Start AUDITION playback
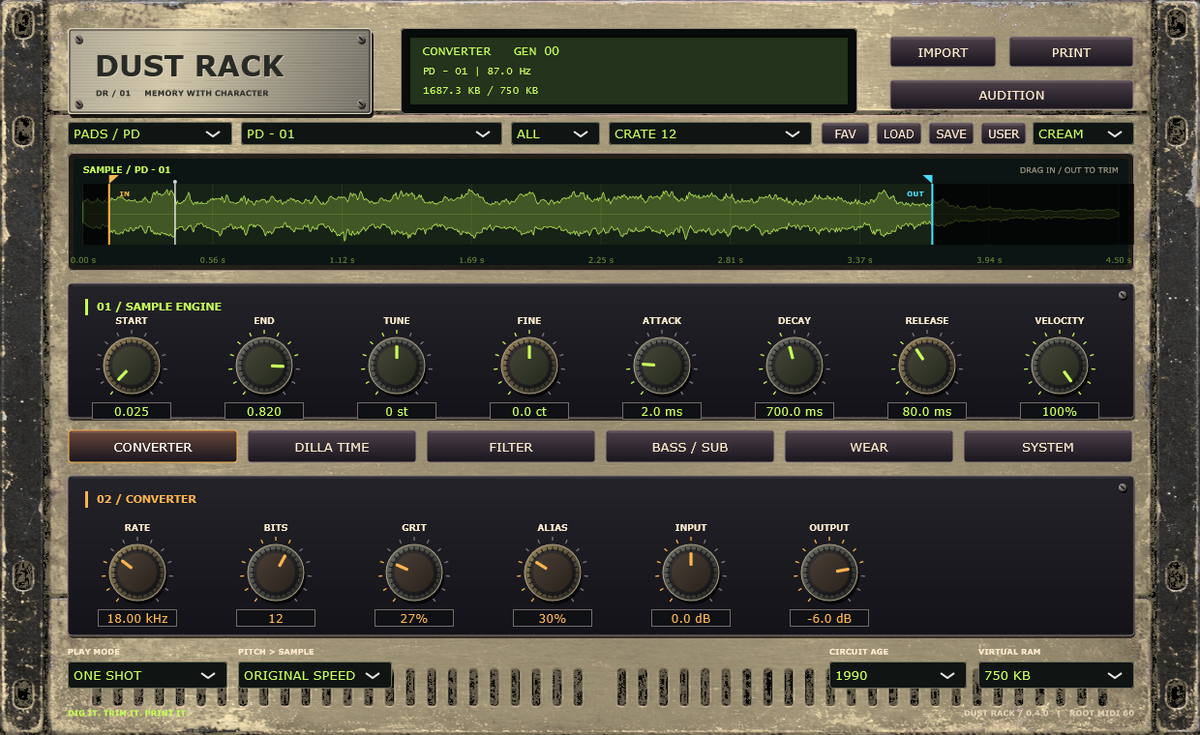This screenshot has width=1200, height=735. pyautogui.click(x=1011, y=95)
